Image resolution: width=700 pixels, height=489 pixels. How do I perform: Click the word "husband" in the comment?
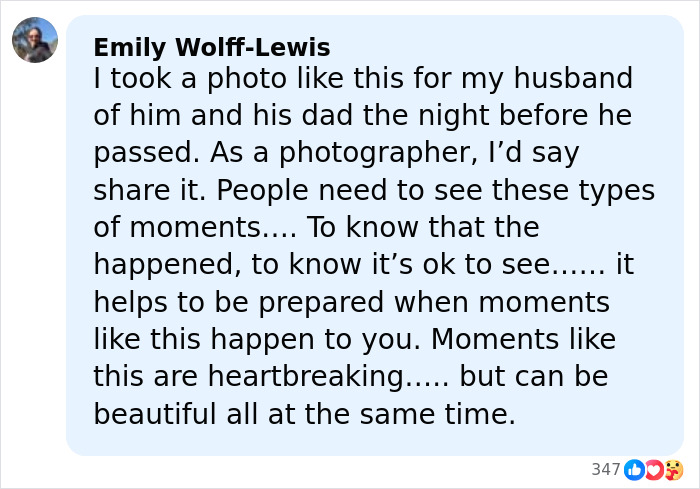tap(574, 78)
